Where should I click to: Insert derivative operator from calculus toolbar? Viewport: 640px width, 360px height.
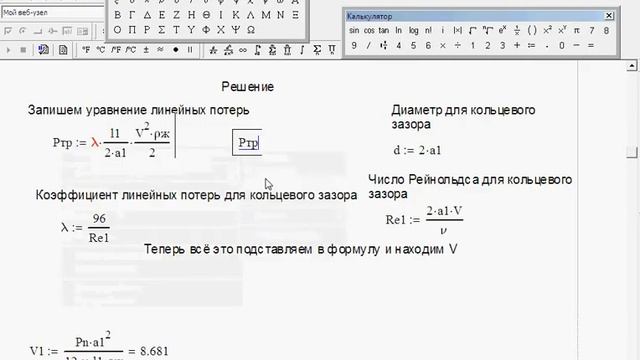tap(213, 50)
